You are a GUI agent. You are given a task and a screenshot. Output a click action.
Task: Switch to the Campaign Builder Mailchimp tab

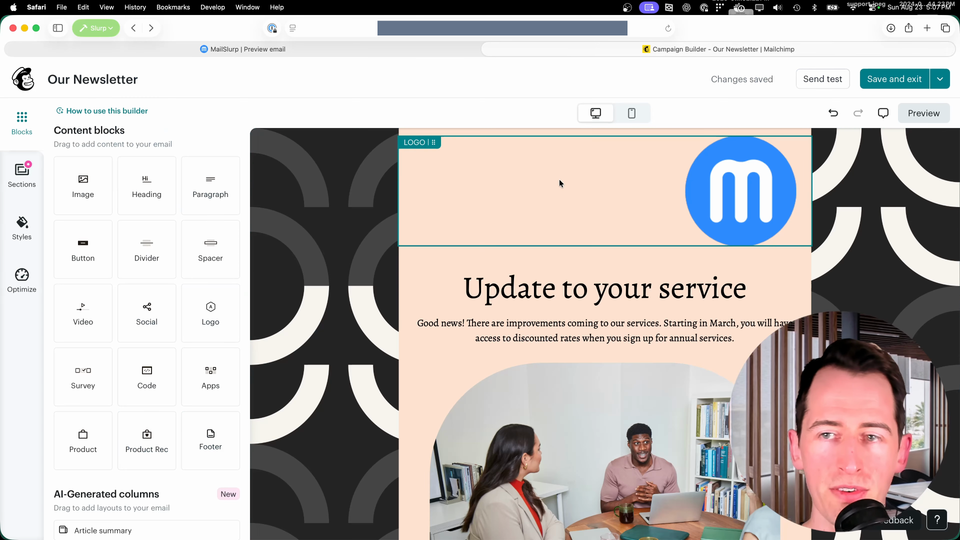[x=718, y=49]
